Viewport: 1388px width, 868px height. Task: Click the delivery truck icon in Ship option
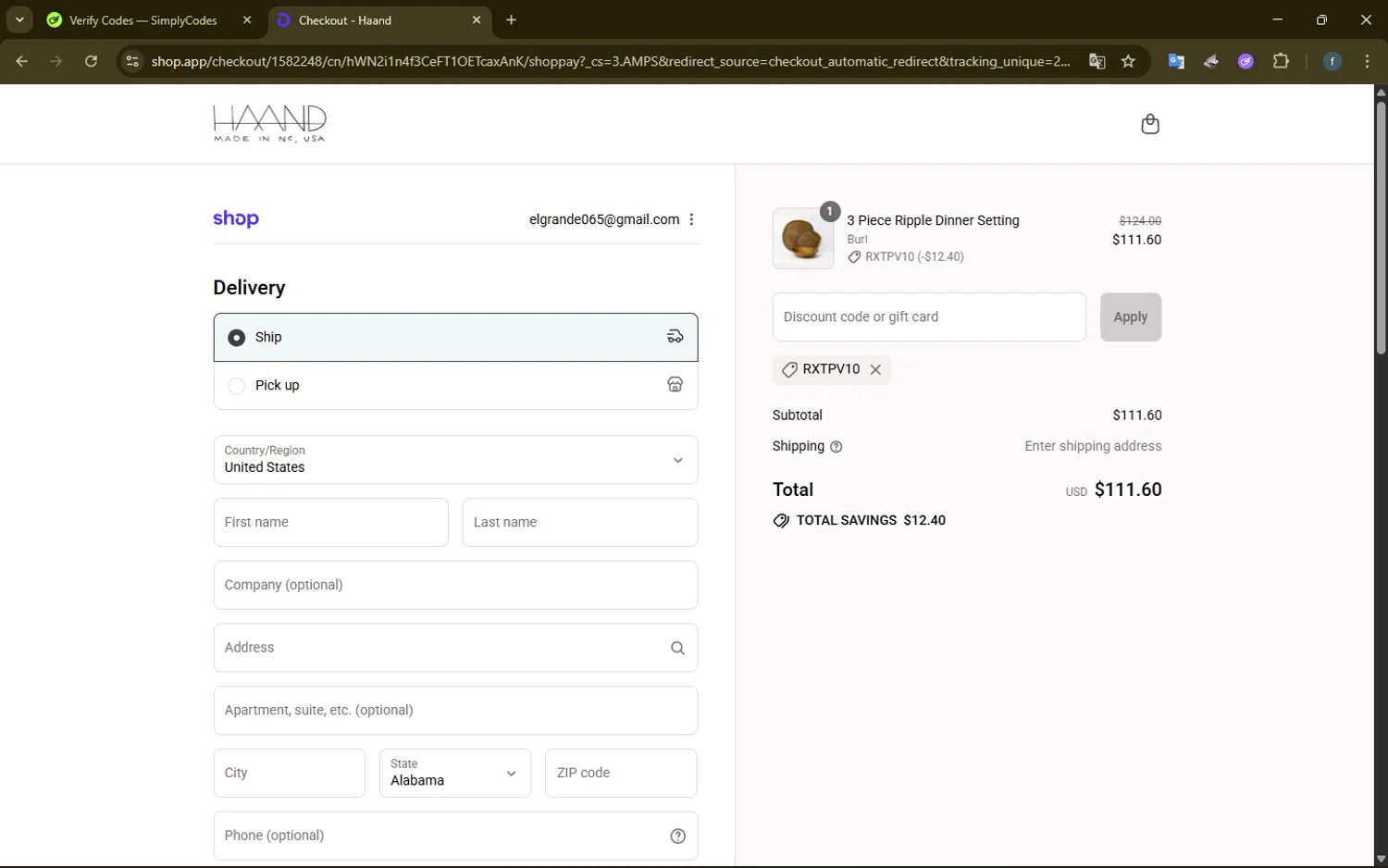pyautogui.click(x=675, y=337)
